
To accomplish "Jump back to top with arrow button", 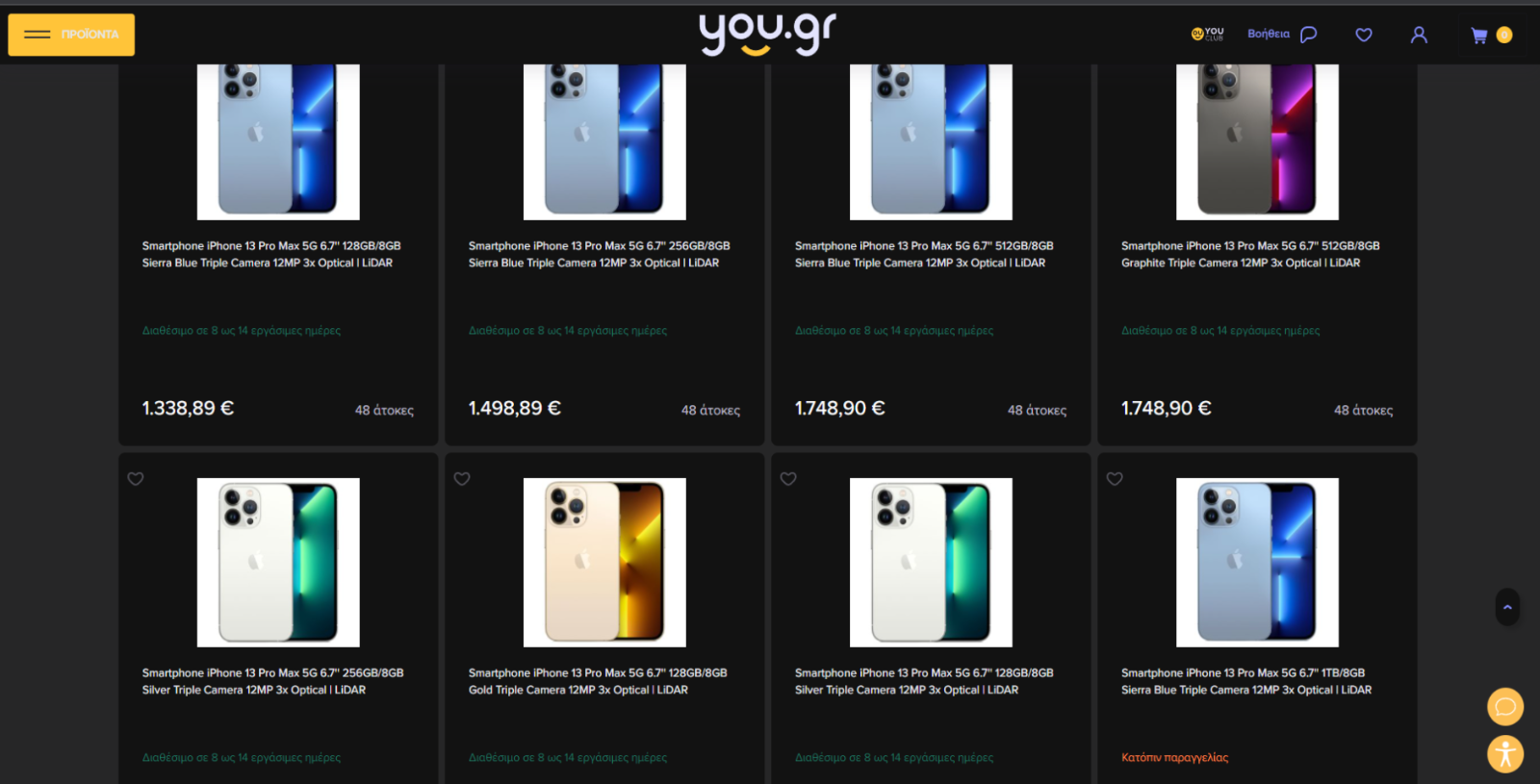I will [x=1507, y=607].
